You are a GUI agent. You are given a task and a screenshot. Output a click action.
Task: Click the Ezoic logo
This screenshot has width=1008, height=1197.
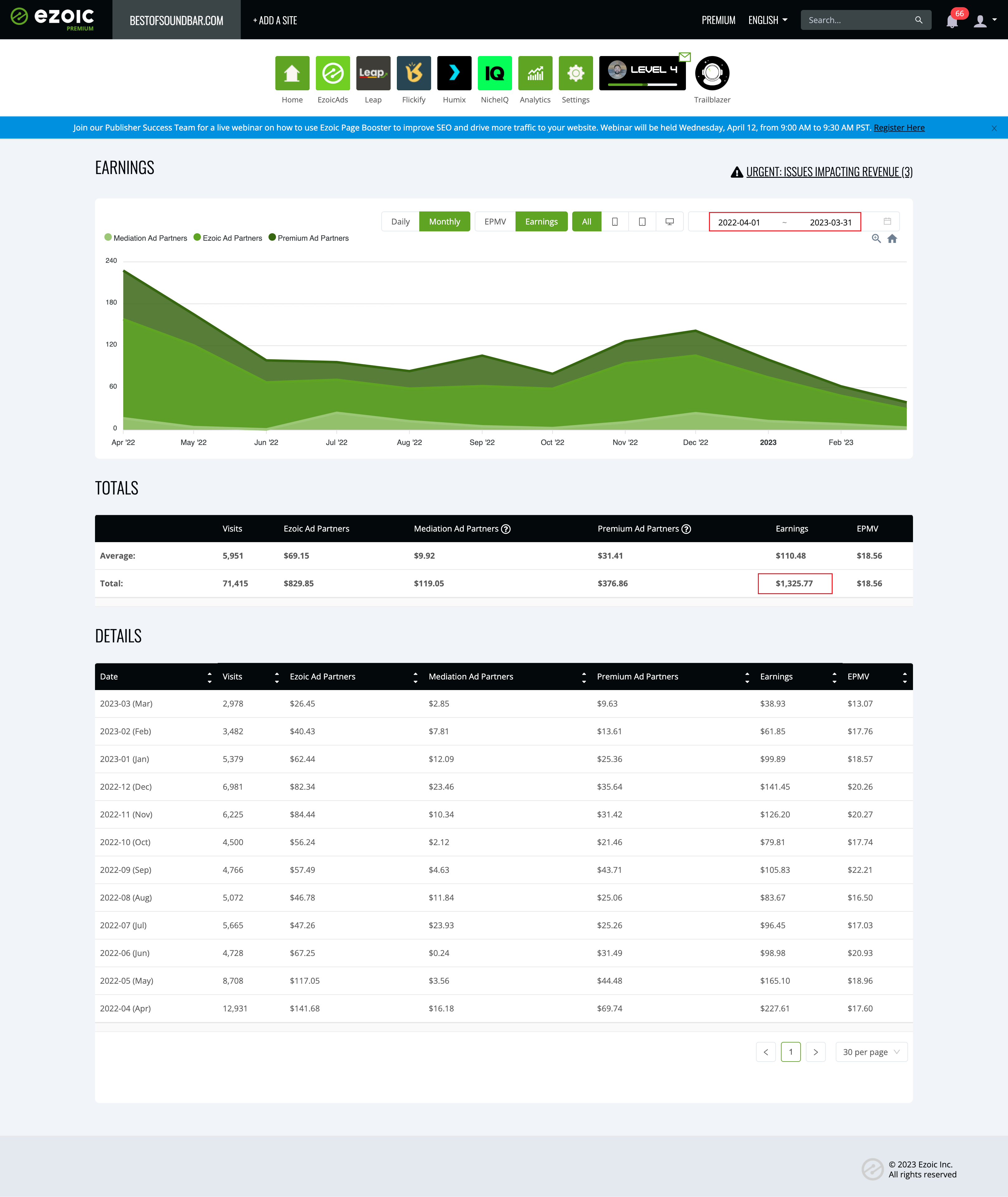pyautogui.click(x=53, y=19)
